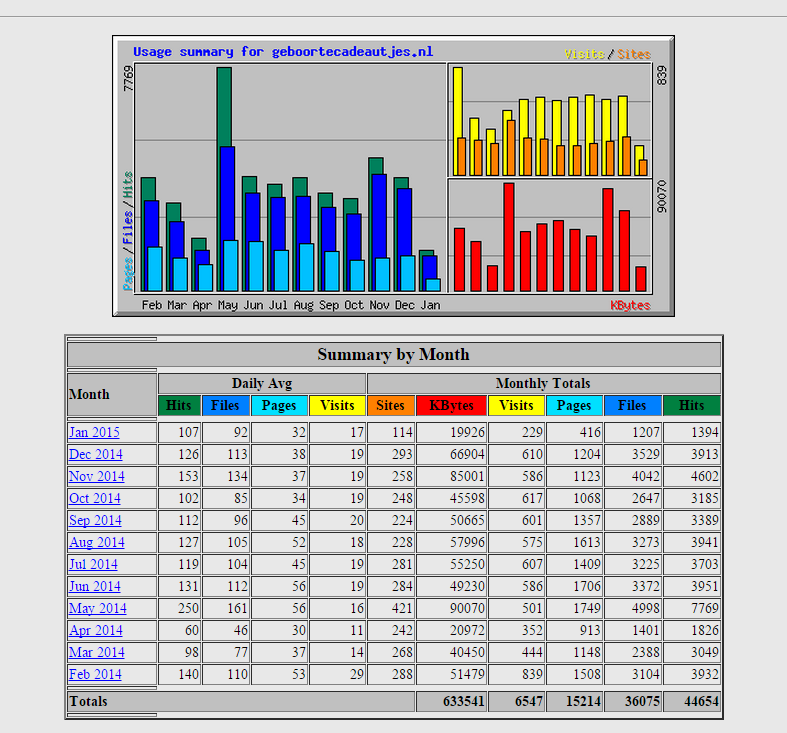Screen dimensions: 787x733
Task: Click the orange Sites header cell
Action: pos(391,406)
